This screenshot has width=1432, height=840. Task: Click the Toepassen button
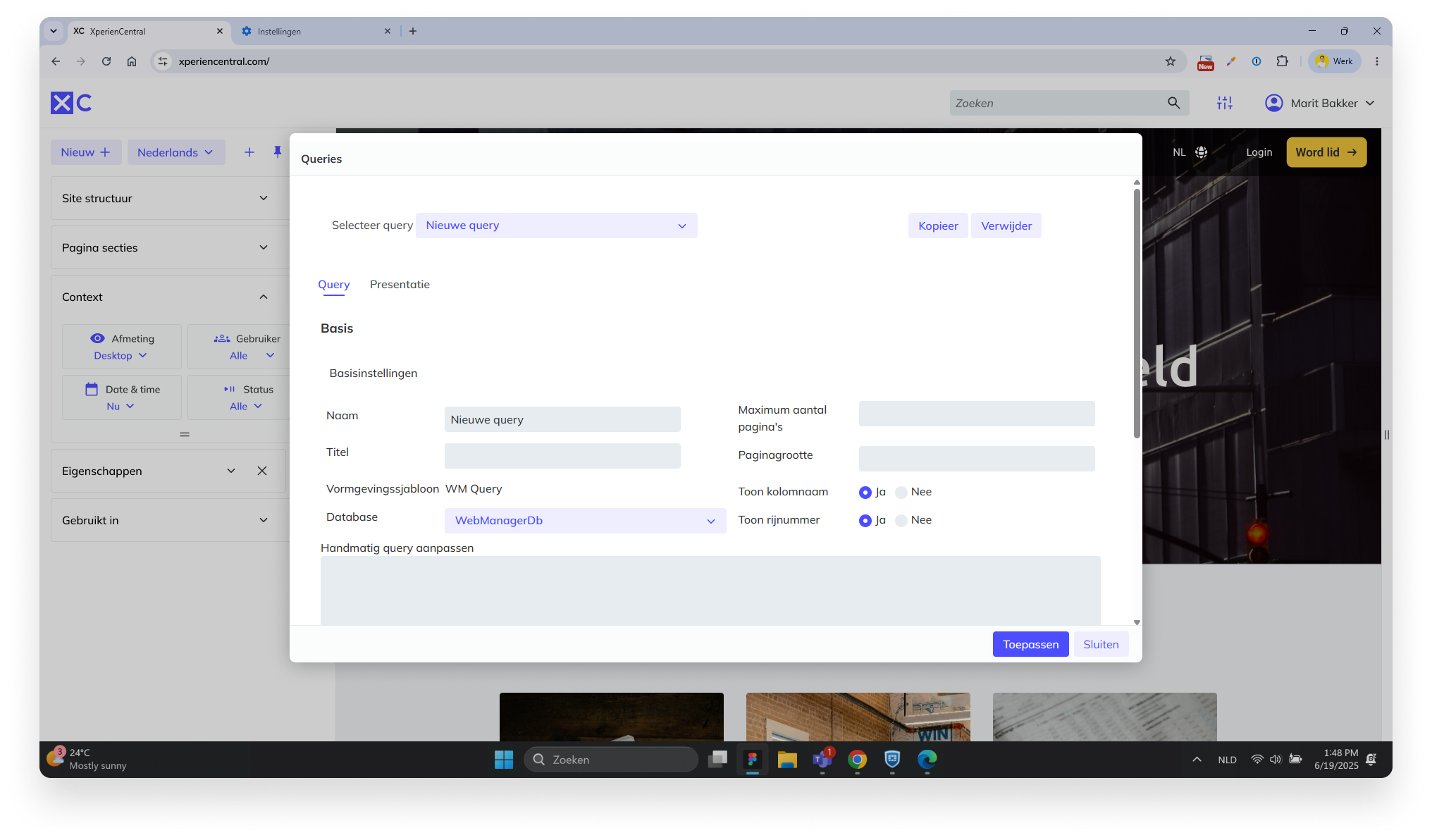click(1031, 644)
